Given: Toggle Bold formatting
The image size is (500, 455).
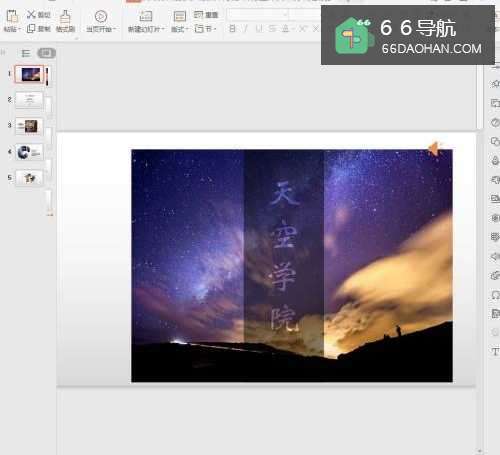Looking at the screenshot, I should (232, 29).
